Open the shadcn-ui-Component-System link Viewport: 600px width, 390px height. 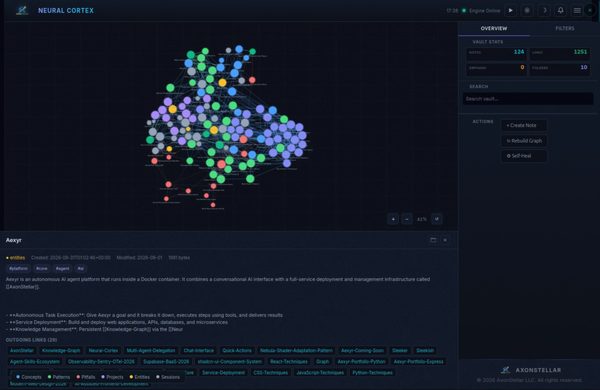(x=230, y=361)
